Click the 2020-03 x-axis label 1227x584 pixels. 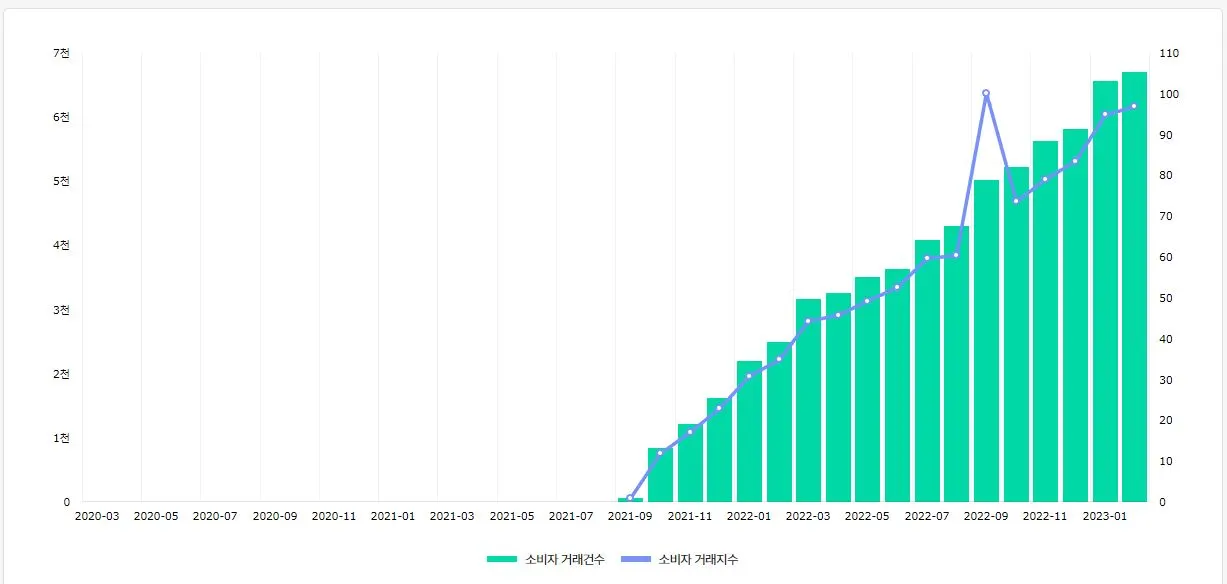click(97, 516)
